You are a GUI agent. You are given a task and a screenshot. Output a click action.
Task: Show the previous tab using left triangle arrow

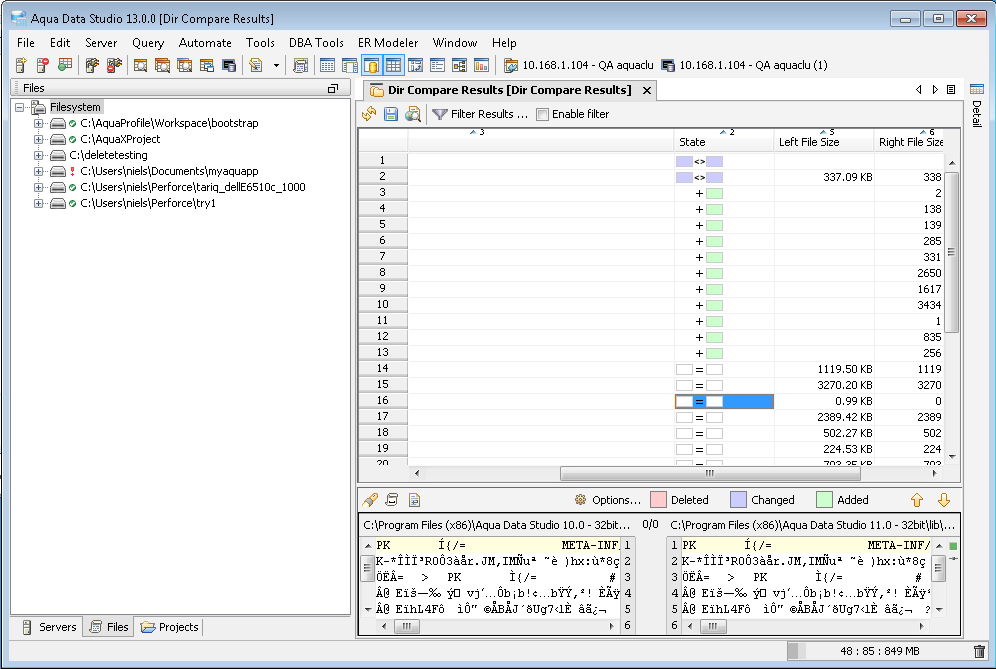919,90
